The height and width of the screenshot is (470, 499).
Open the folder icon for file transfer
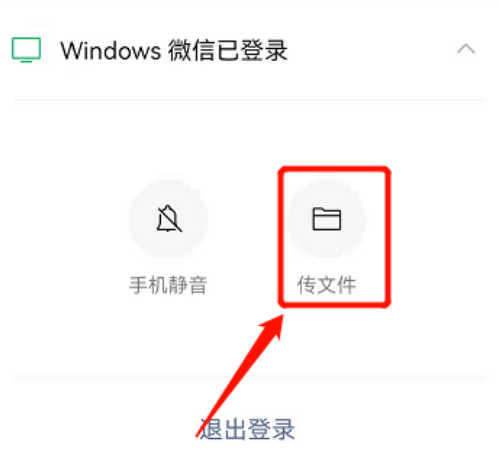[x=326, y=219]
